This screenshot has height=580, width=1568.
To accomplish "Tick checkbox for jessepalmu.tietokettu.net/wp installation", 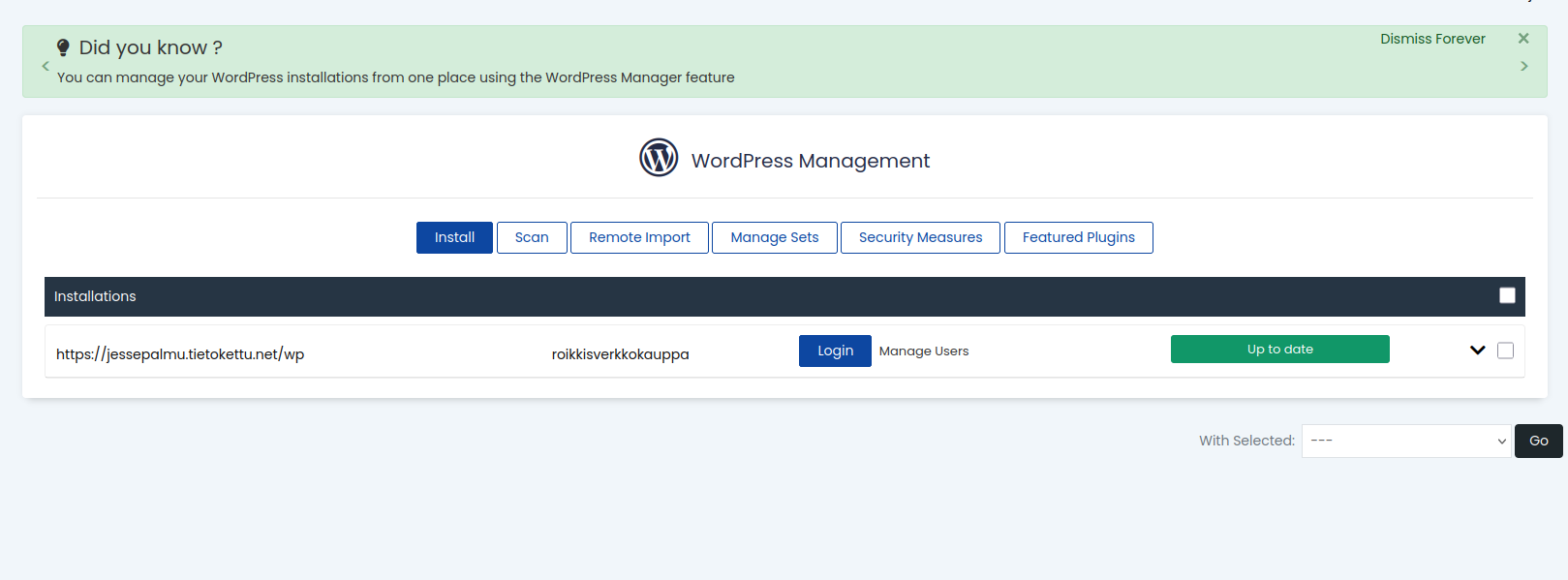I will (1505, 351).
